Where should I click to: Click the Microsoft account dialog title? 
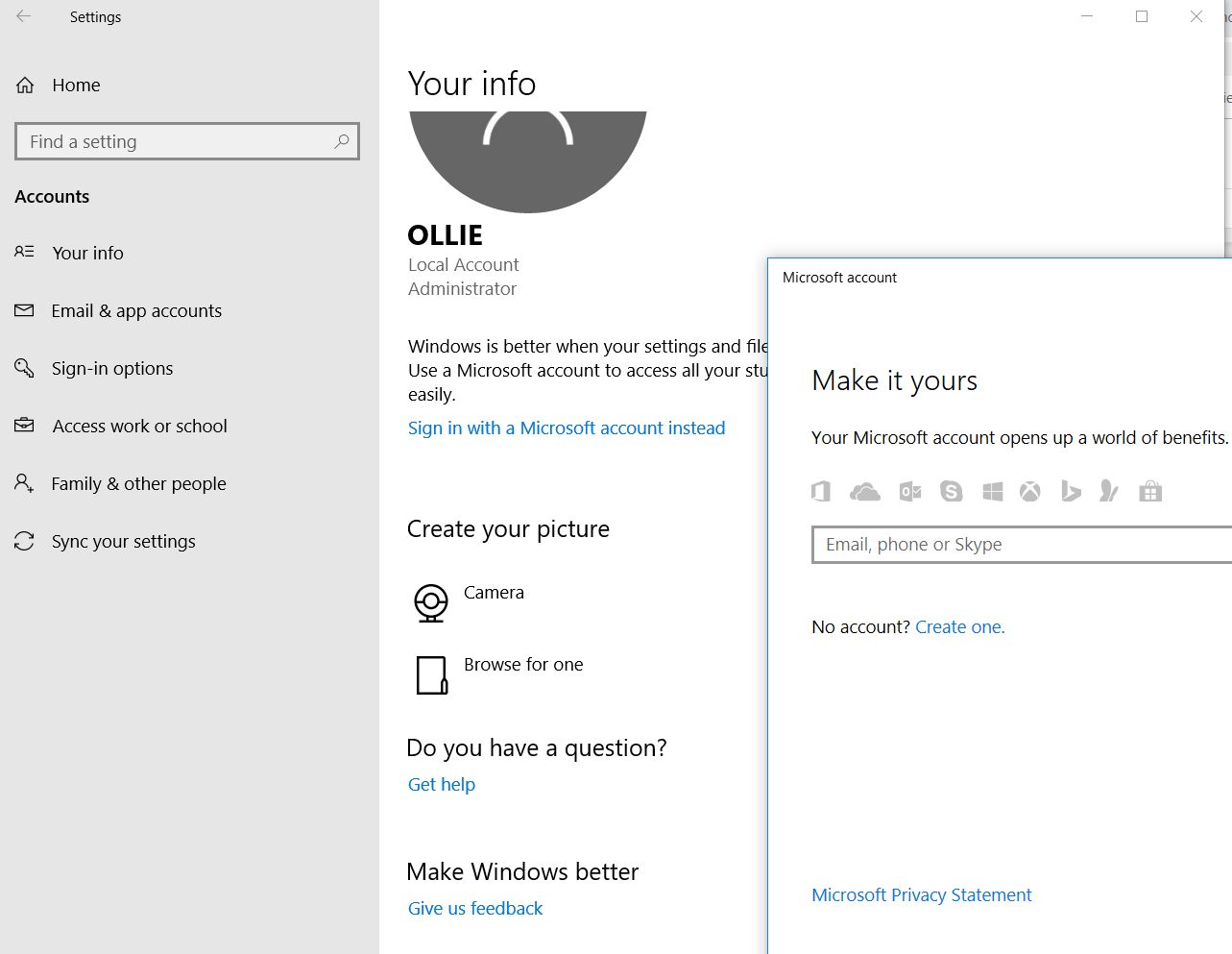click(x=839, y=278)
